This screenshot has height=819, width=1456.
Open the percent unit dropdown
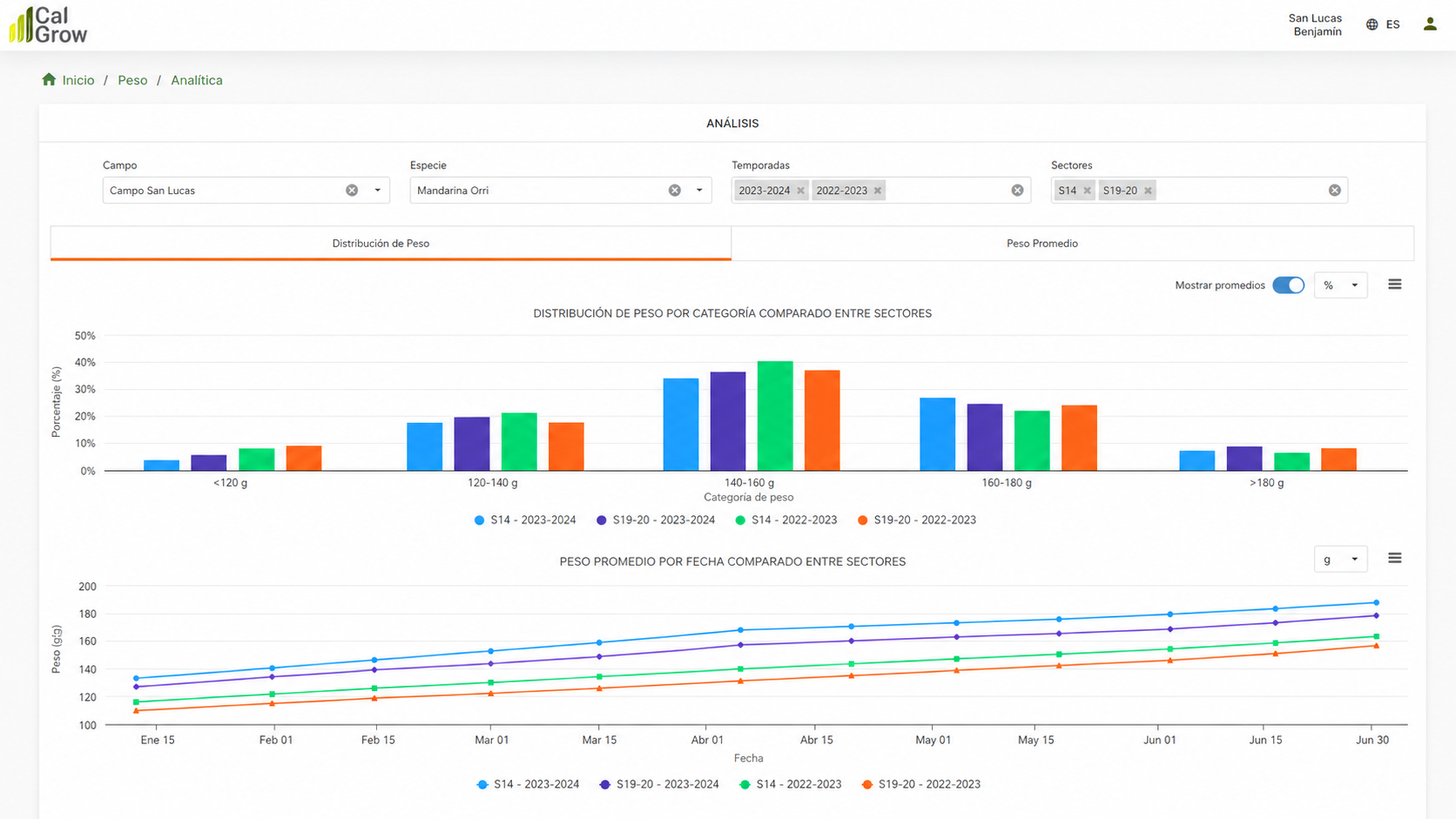point(1340,285)
